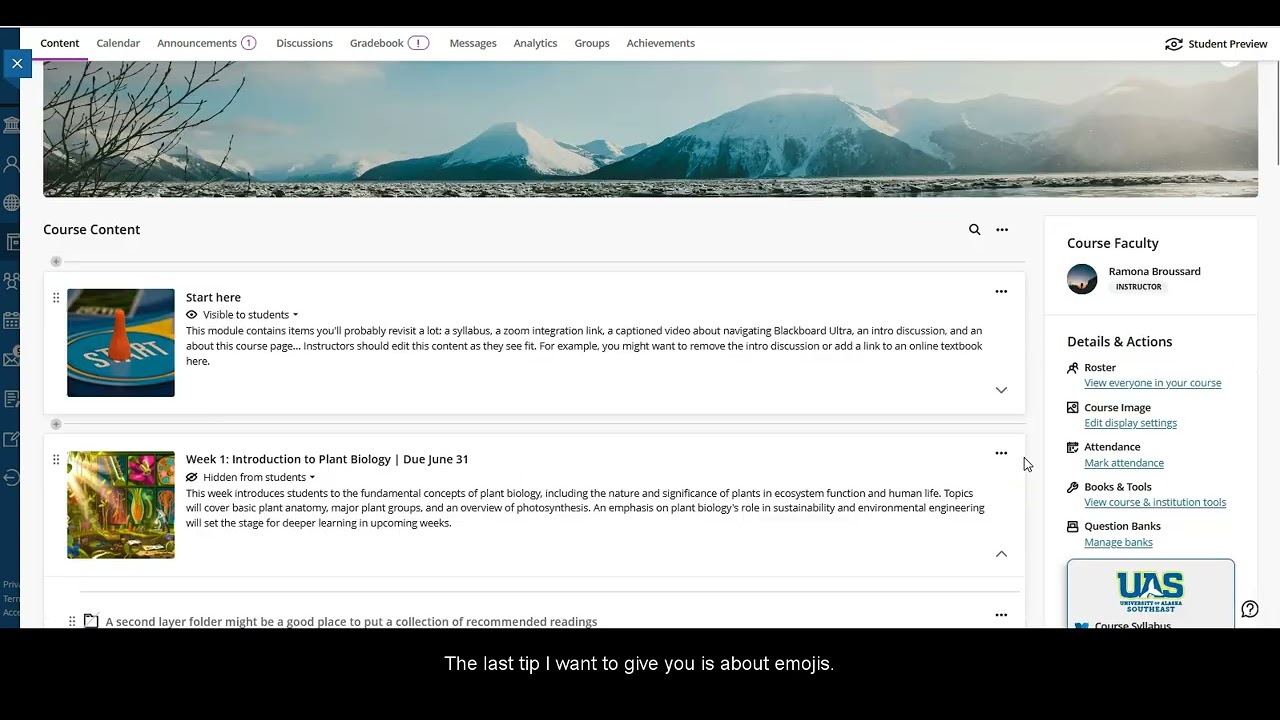The height and width of the screenshot is (720, 1280).
Task: Open more options for Week 1 module
Action: (1001, 454)
